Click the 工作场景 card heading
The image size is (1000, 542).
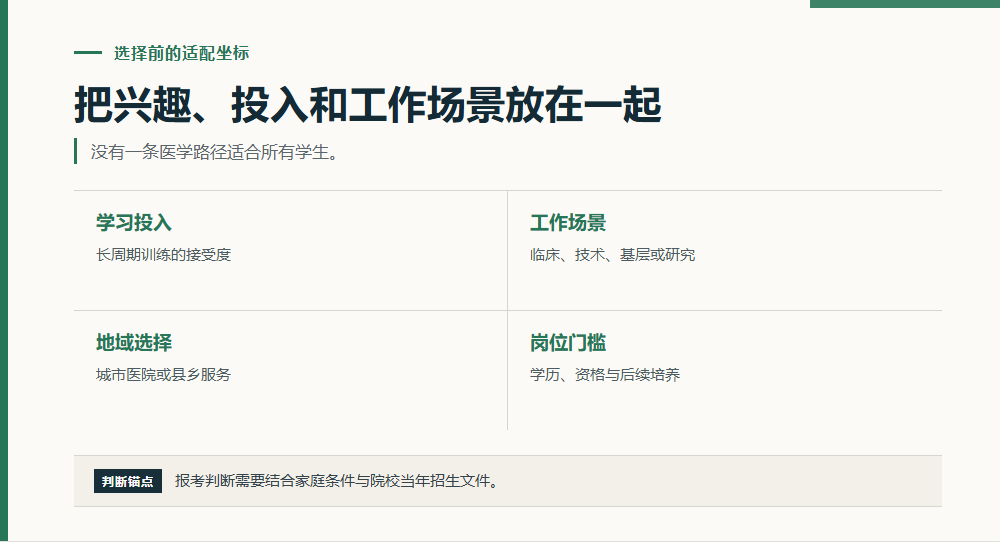click(x=568, y=223)
